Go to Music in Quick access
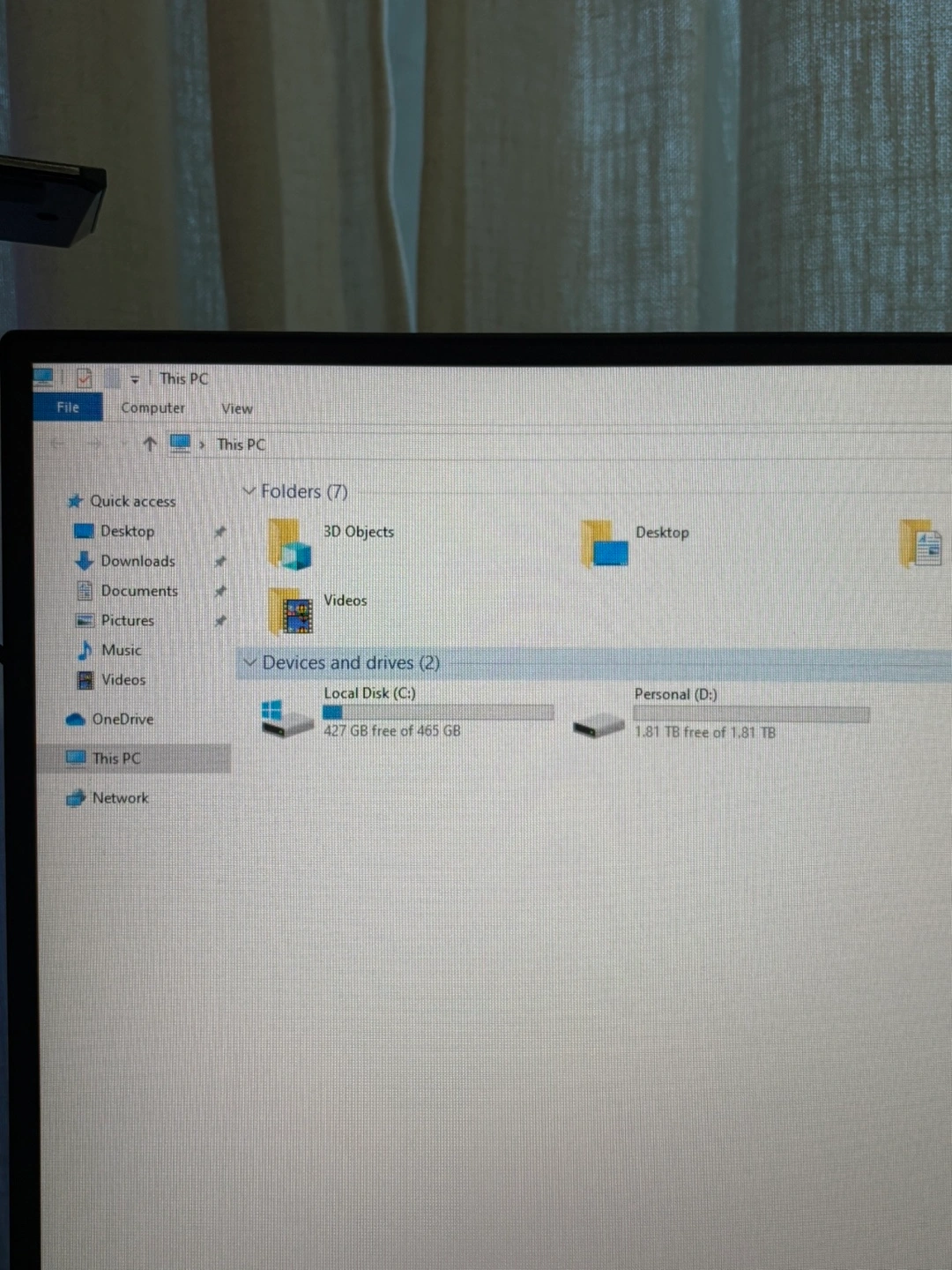The image size is (952, 1270). point(121,651)
